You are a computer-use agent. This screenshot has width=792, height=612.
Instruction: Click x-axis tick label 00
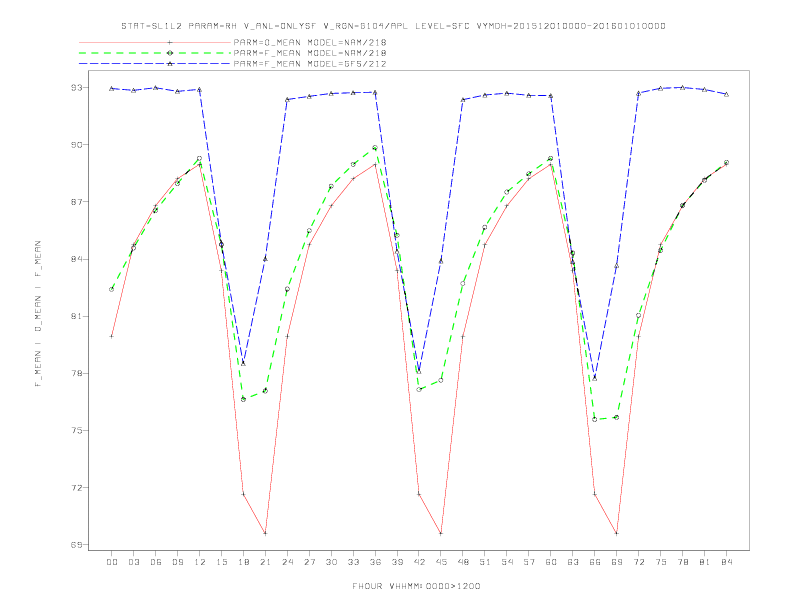112,562
